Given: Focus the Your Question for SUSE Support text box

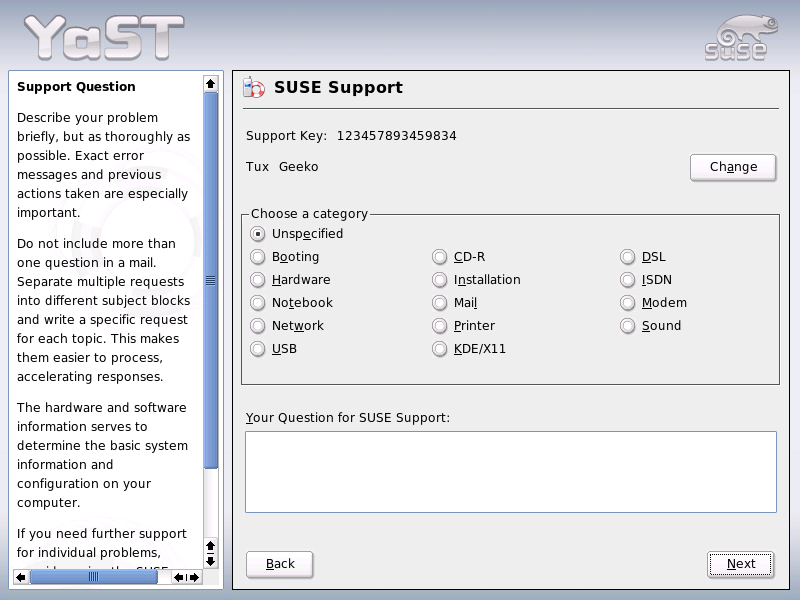Looking at the screenshot, I should coord(511,472).
